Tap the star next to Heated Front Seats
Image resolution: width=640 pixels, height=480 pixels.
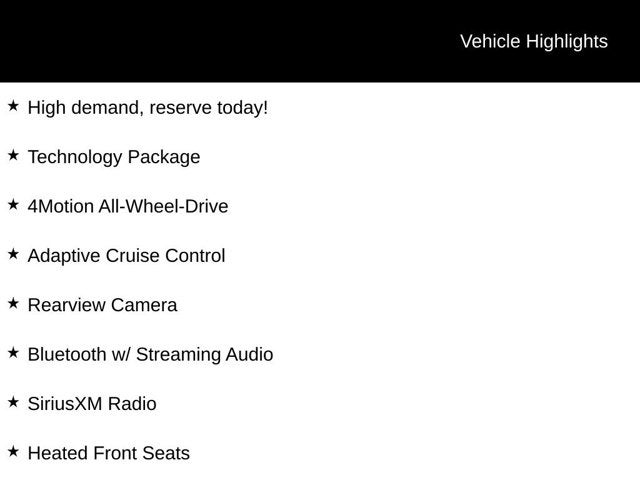[x=13, y=451]
